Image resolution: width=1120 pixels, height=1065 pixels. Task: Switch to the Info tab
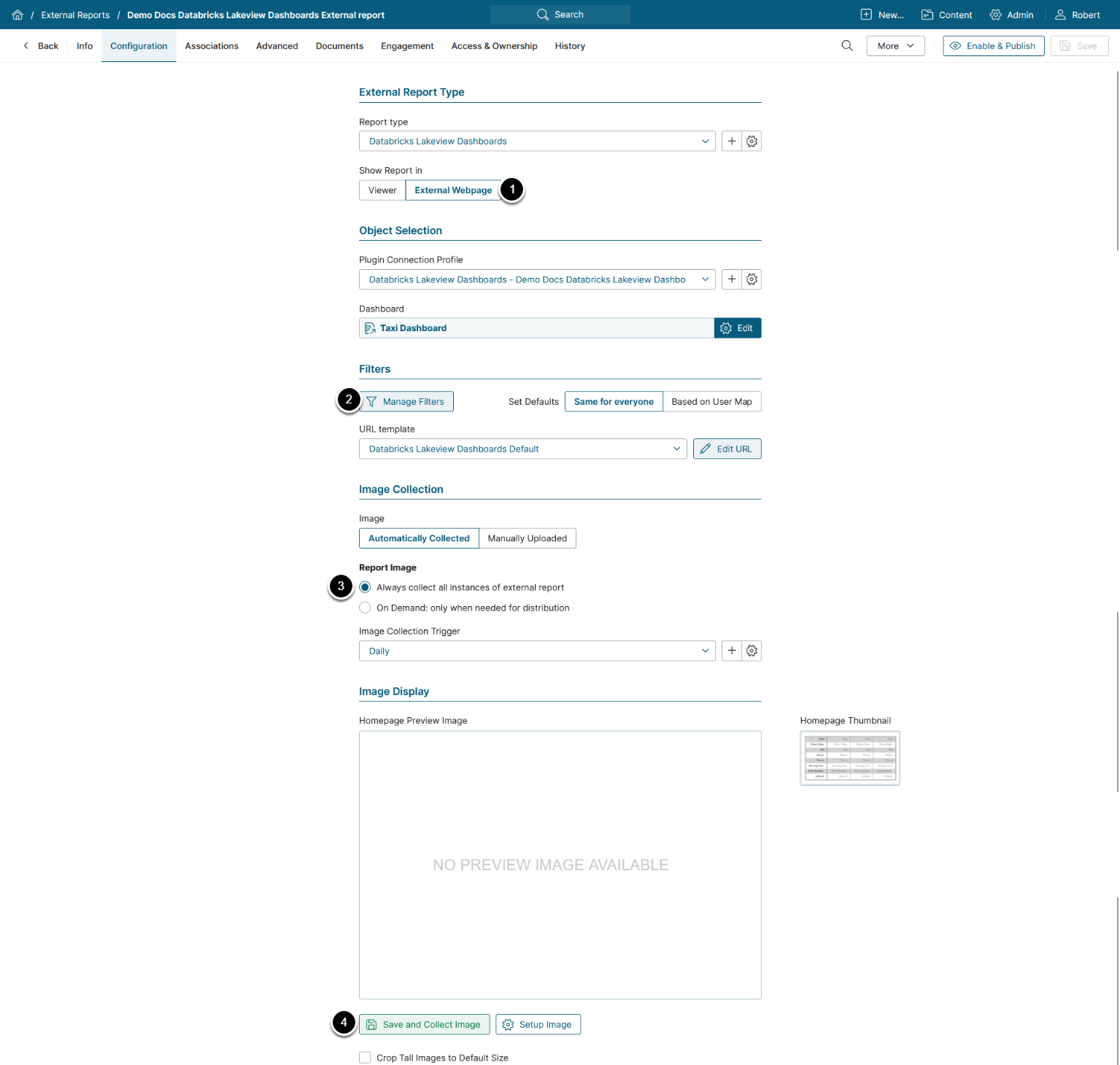85,46
